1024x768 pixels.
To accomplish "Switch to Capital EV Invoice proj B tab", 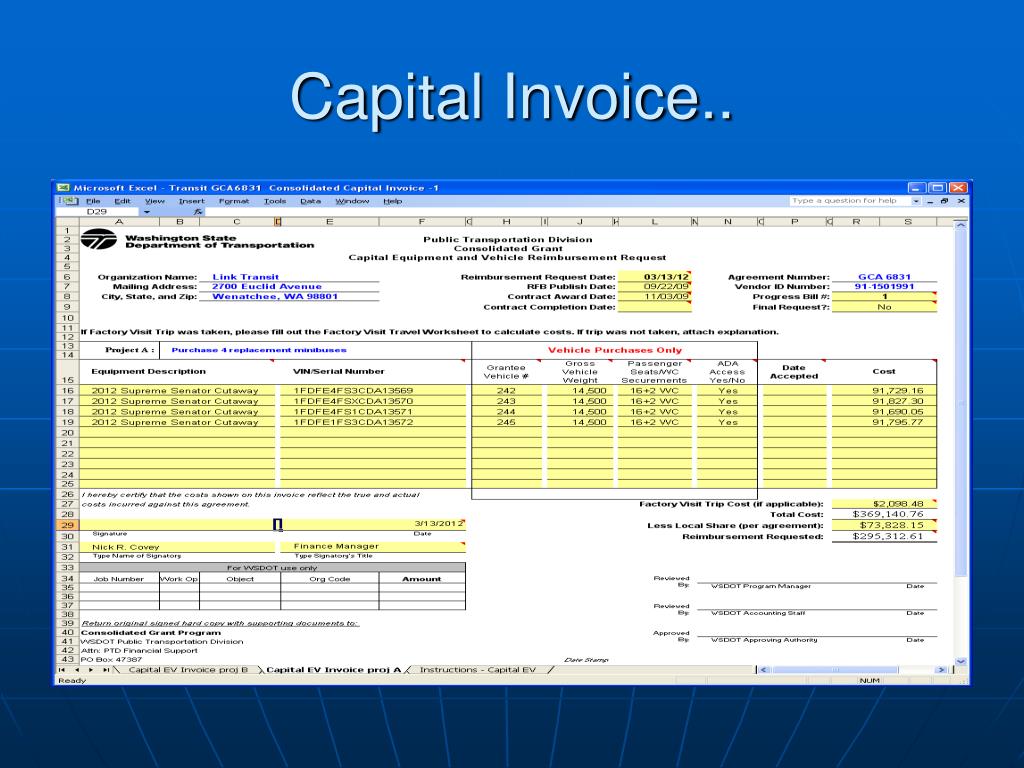I will coord(188,669).
